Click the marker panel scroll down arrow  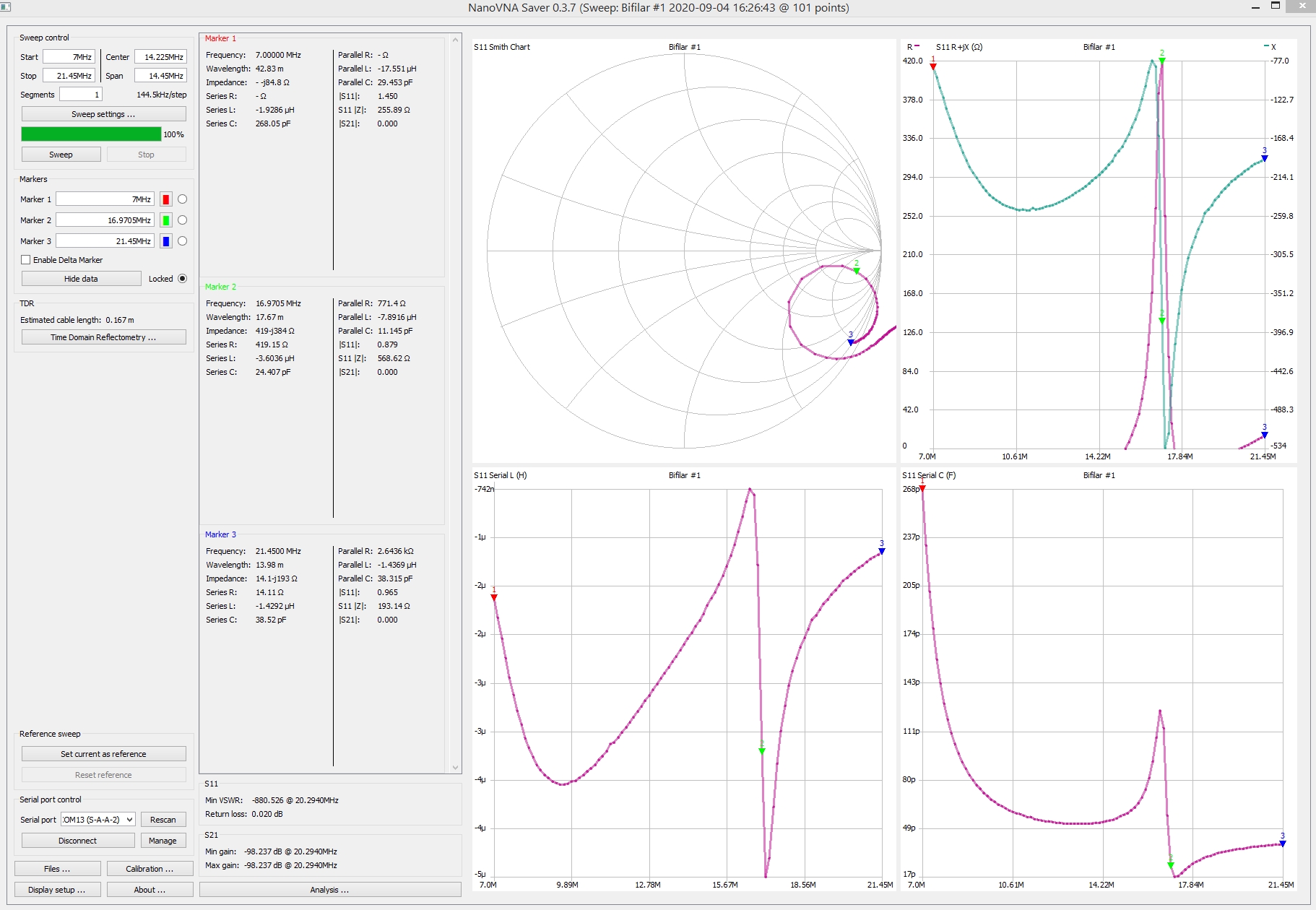coord(455,768)
